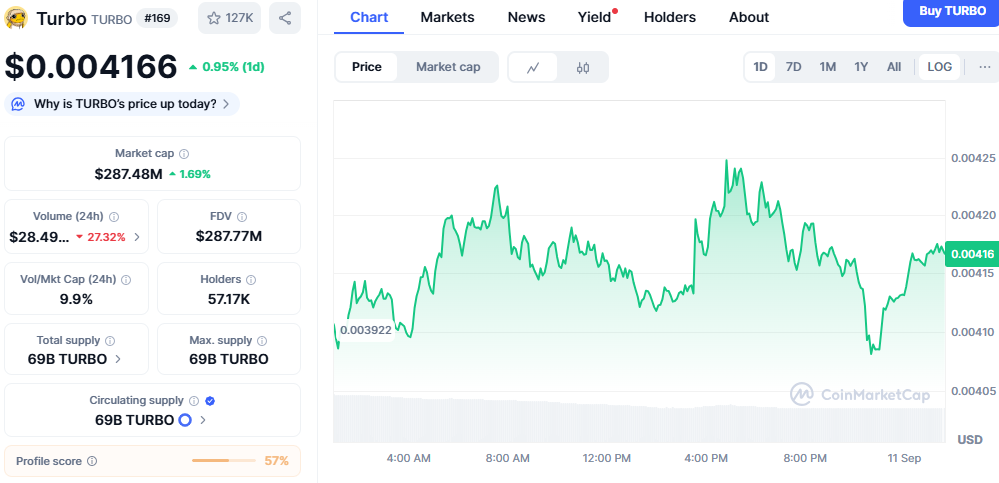Select the Price chart toggle
The height and width of the screenshot is (483, 999).
(x=366, y=67)
